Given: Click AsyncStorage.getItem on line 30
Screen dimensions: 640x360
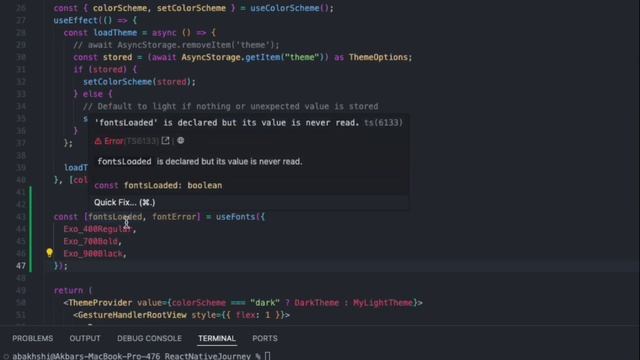Looking at the screenshot, I should click(231, 57).
